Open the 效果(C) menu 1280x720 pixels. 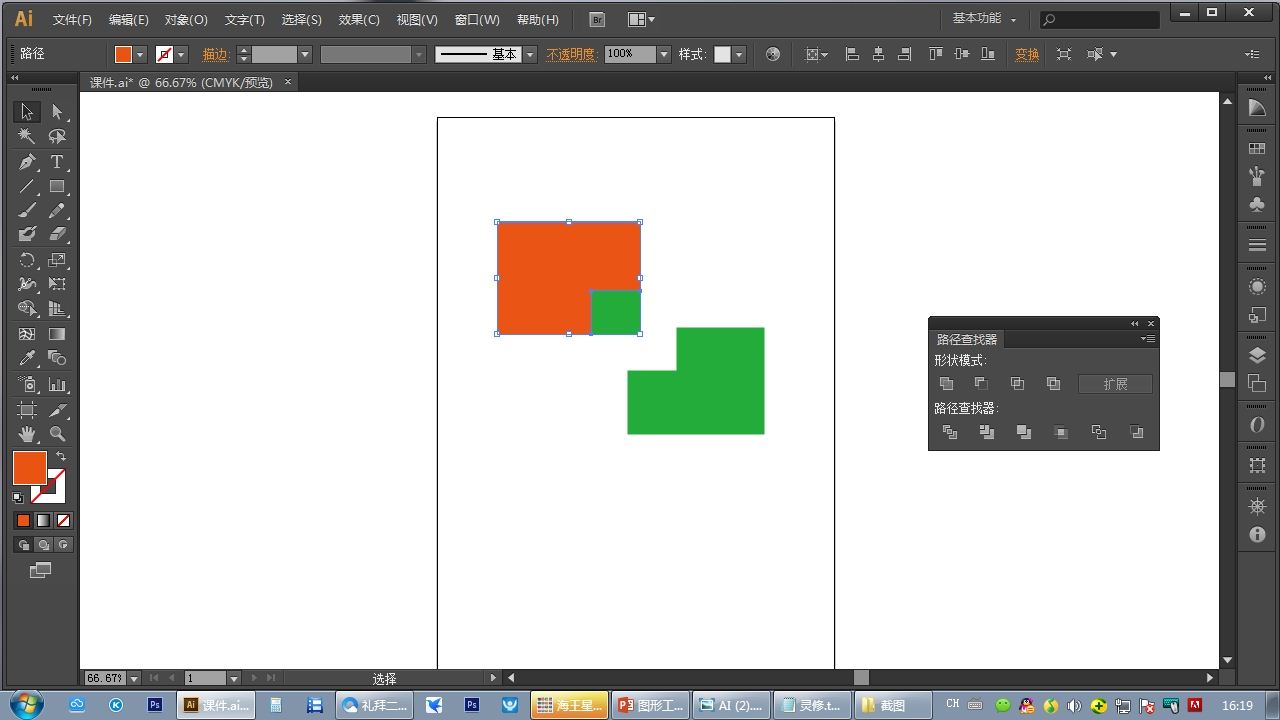click(x=359, y=20)
